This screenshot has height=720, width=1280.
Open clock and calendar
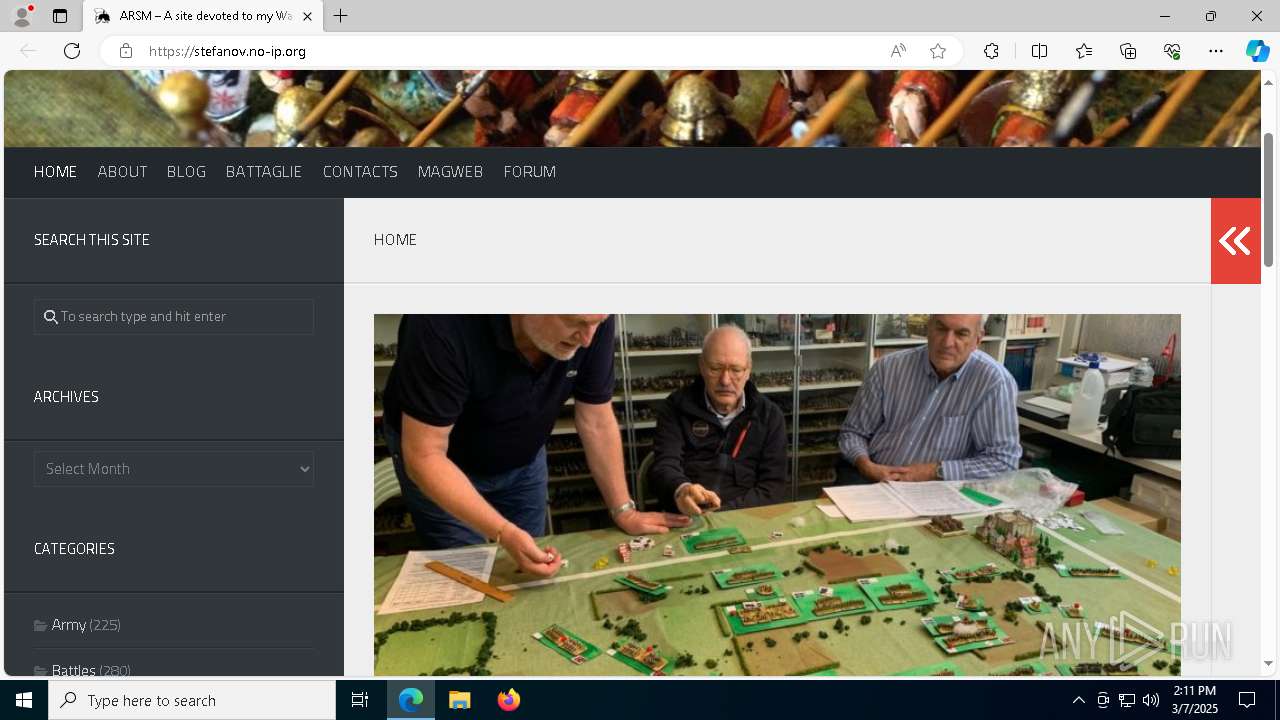1194,700
